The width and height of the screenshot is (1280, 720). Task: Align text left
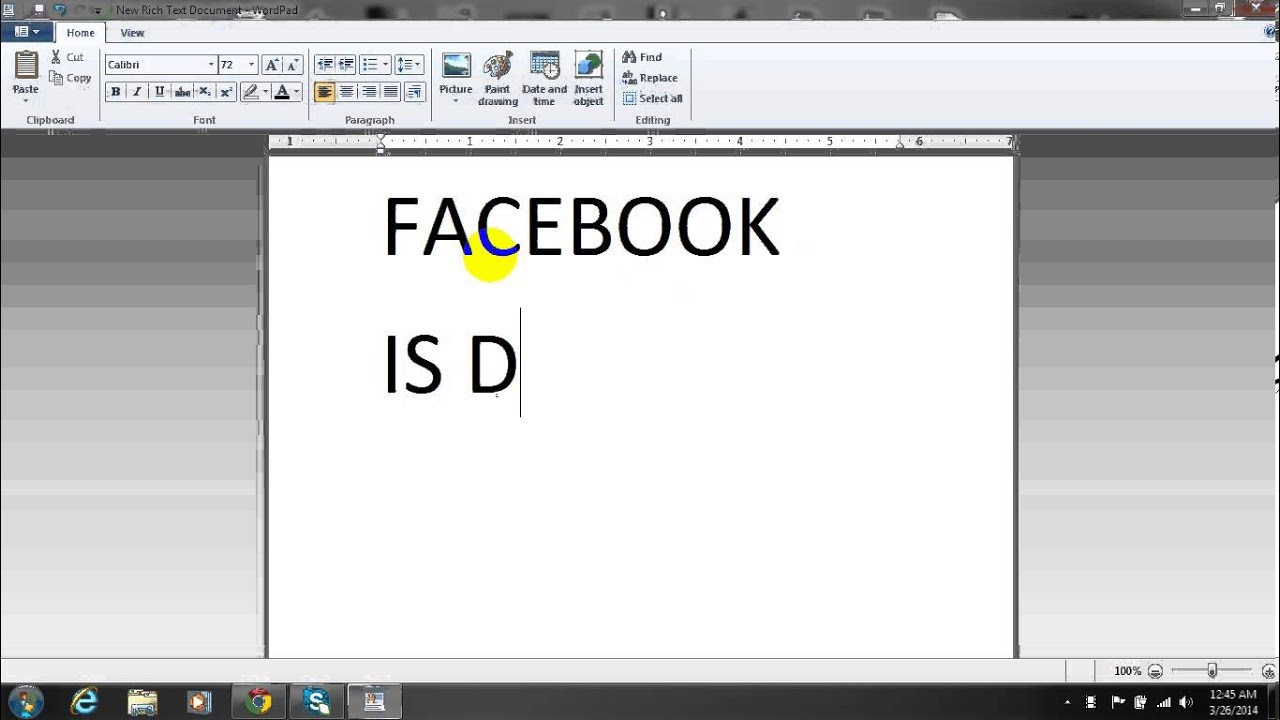pos(325,92)
